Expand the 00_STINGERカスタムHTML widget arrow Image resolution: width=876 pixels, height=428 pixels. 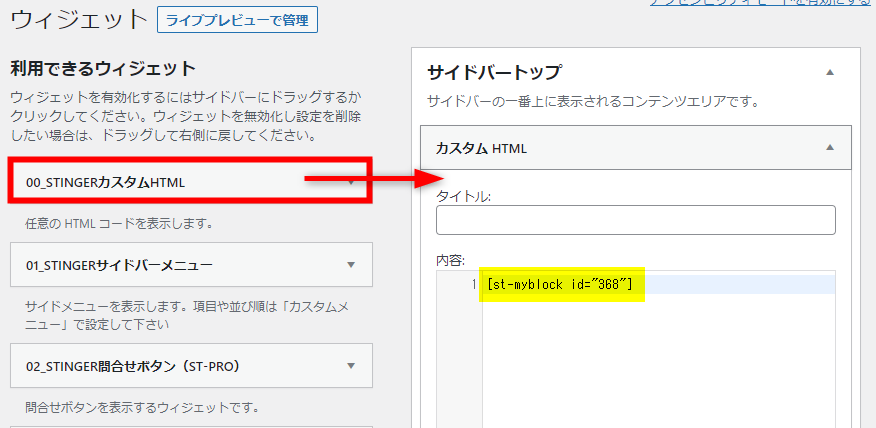(350, 182)
